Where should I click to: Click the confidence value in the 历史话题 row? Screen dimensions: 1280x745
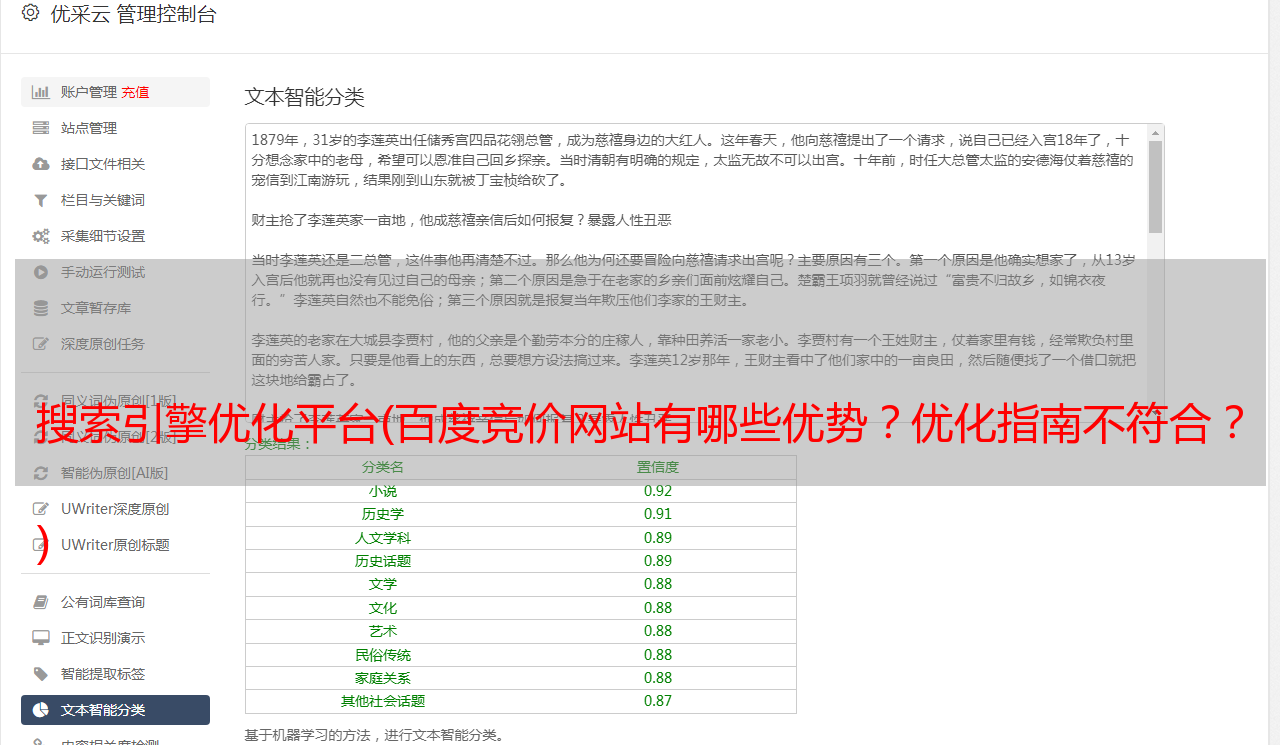pos(658,561)
